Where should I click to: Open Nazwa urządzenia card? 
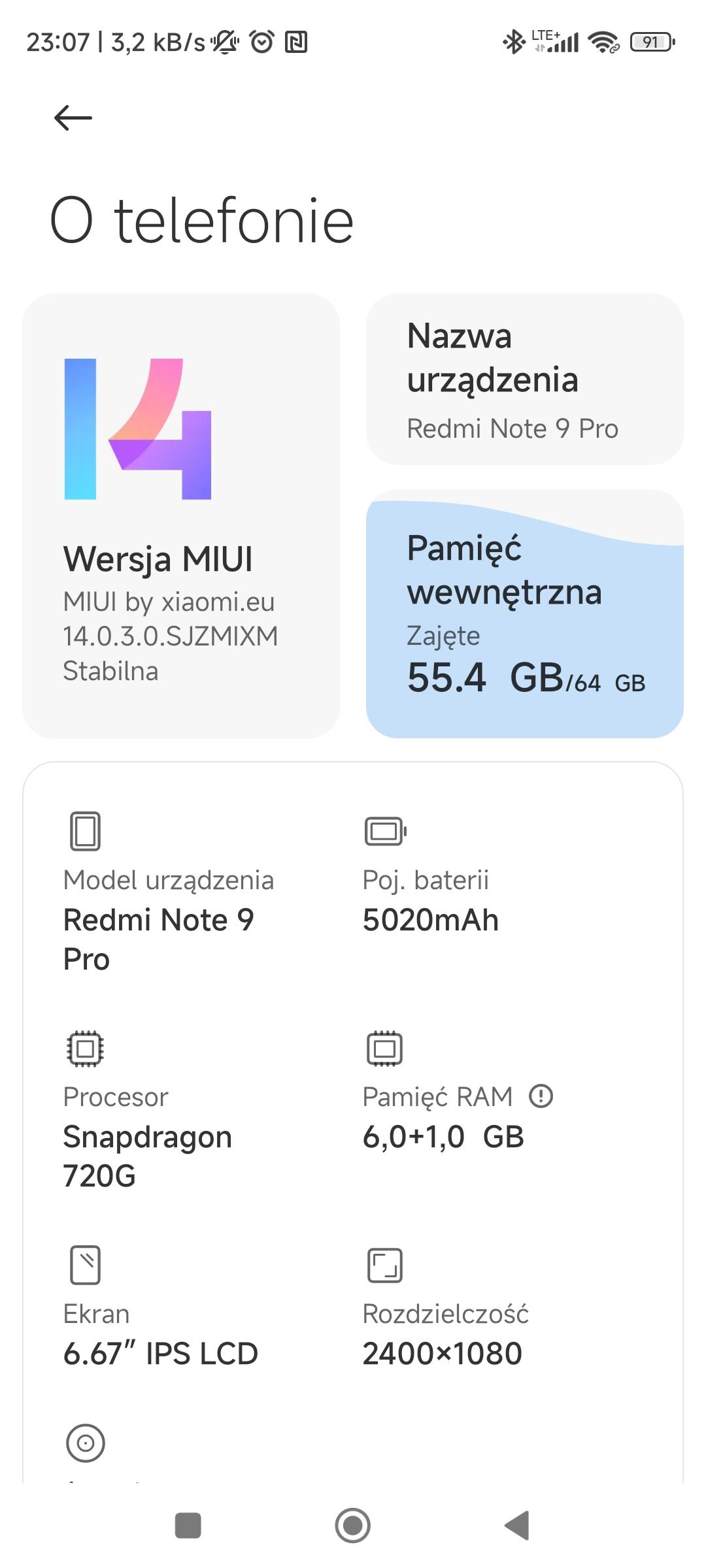[x=524, y=380]
